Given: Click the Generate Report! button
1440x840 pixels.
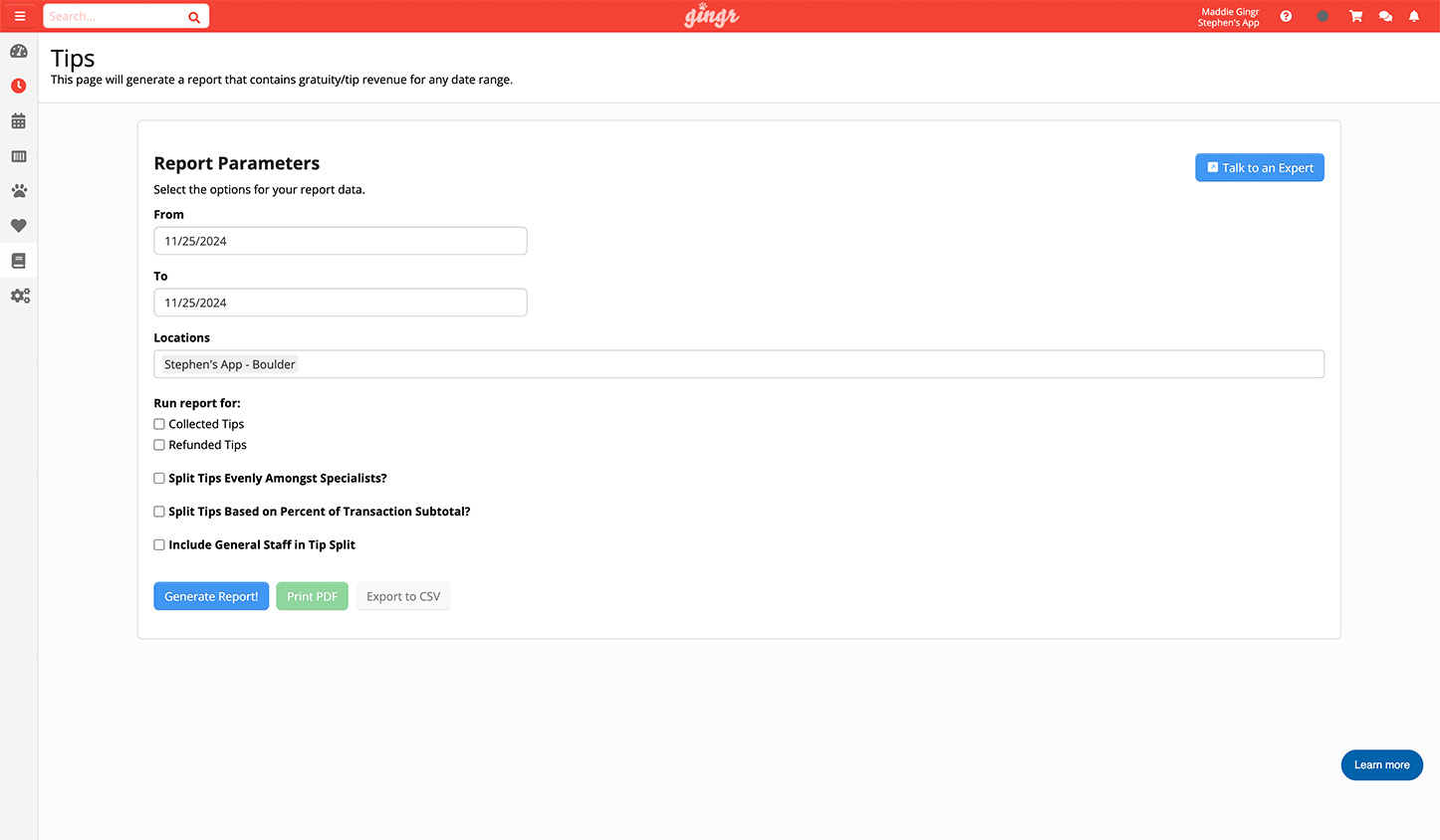Looking at the screenshot, I should pos(211,596).
